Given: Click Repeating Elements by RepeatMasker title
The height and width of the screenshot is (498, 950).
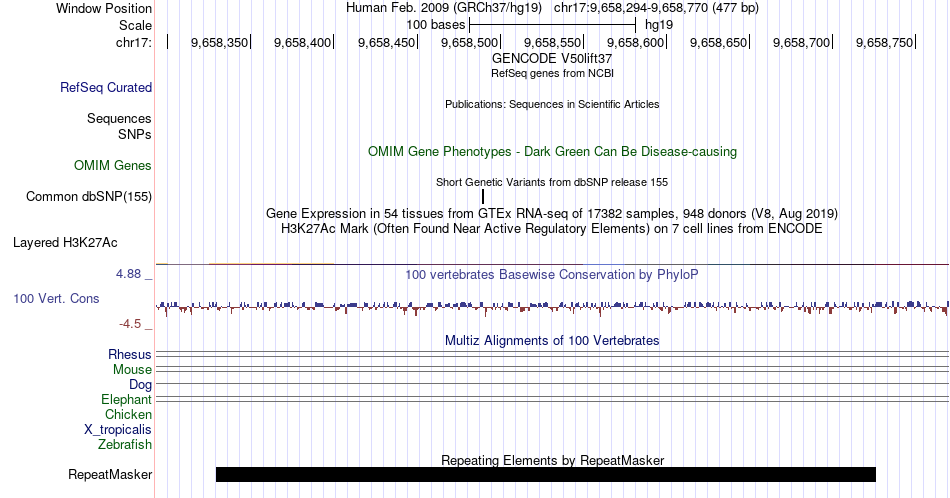Looking at the screenshot, I should pos(552,460).
